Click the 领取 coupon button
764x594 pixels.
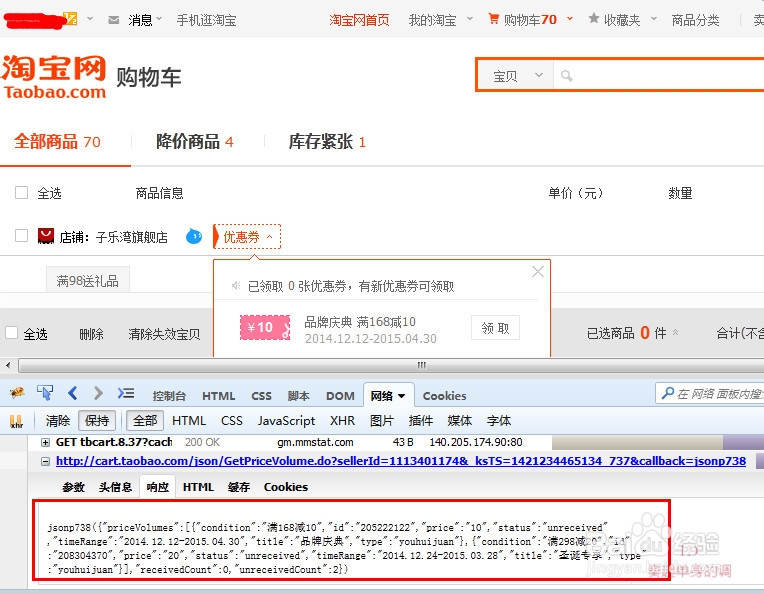495,328
